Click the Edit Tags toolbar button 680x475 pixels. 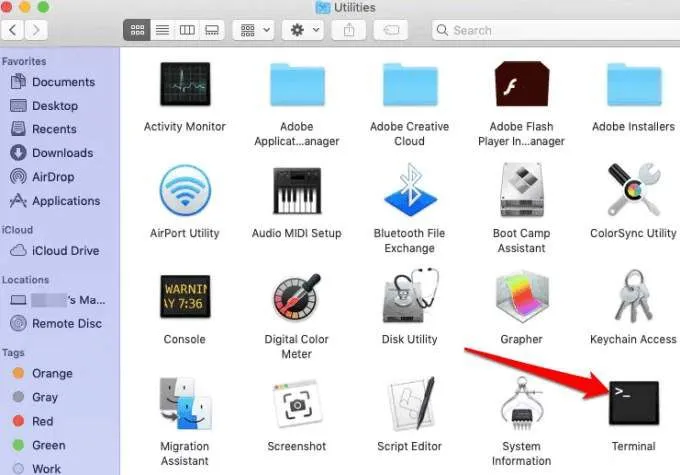coord(391,30)
